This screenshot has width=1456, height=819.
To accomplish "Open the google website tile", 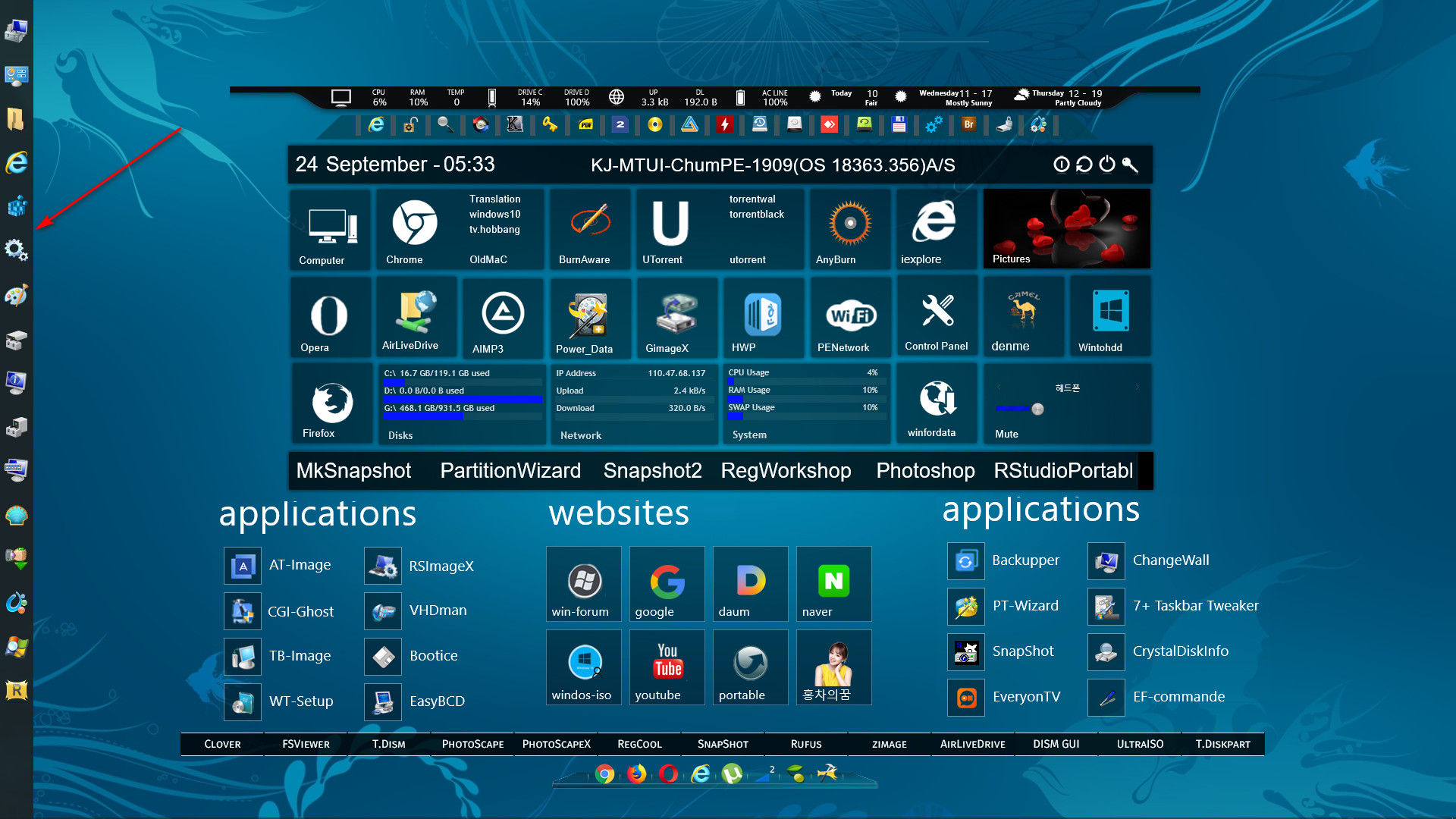I will tap(667, 583).
